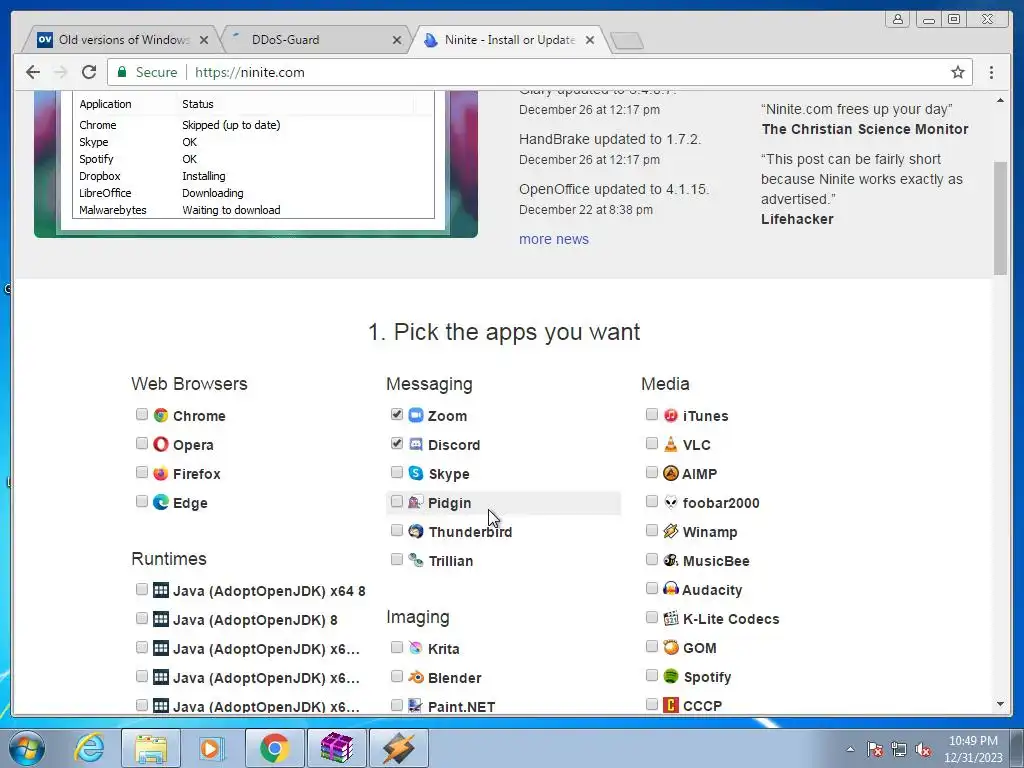Click the iTunes music note icon
Image resolution: width=1024 pixels, height=768 pixels.
(671, 415)
